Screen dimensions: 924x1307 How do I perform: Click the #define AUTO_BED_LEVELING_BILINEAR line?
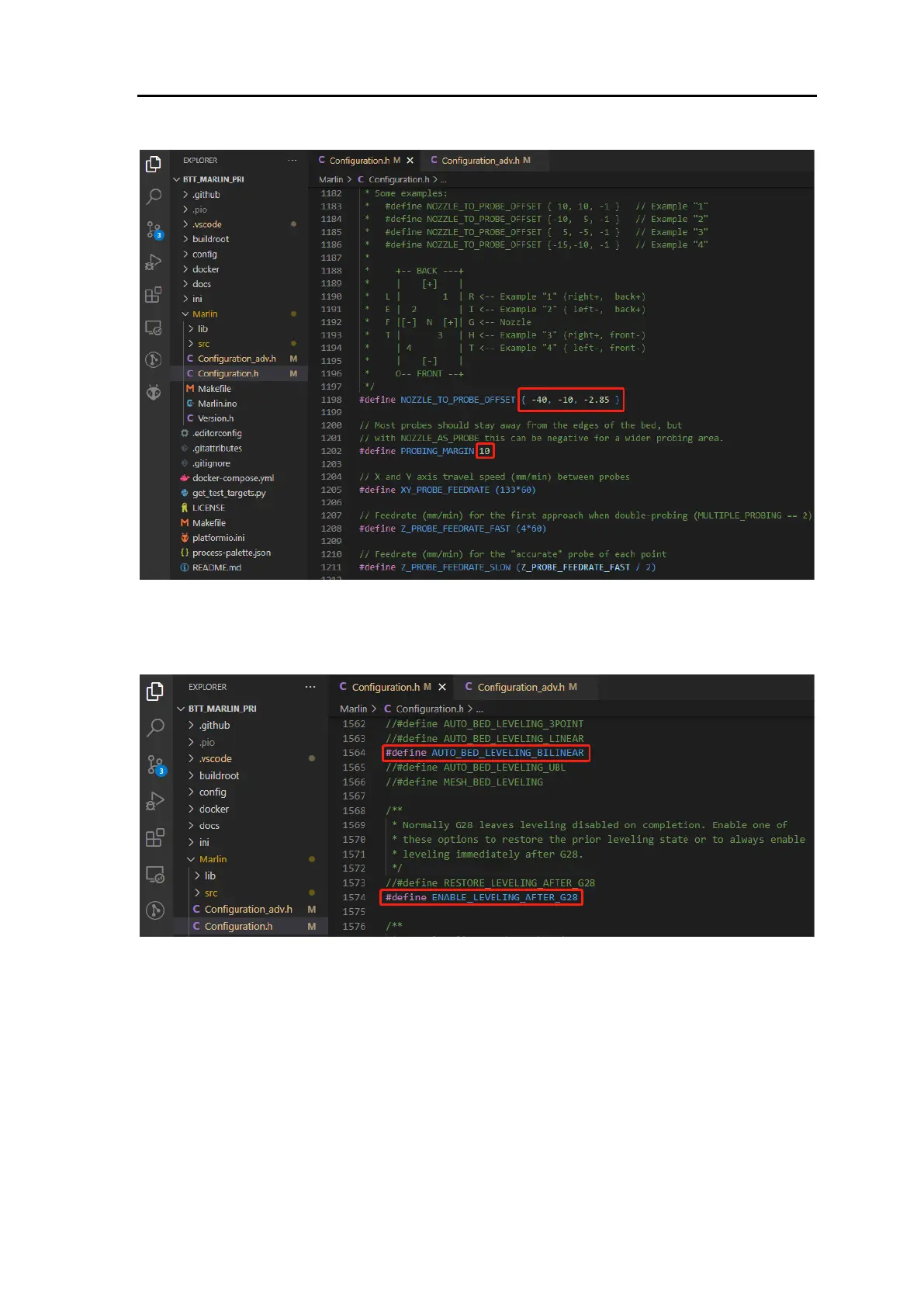tap(485, 753)
